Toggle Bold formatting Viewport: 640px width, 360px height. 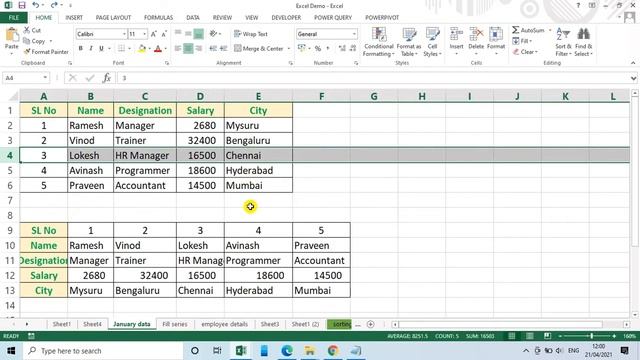pos(80,49)
